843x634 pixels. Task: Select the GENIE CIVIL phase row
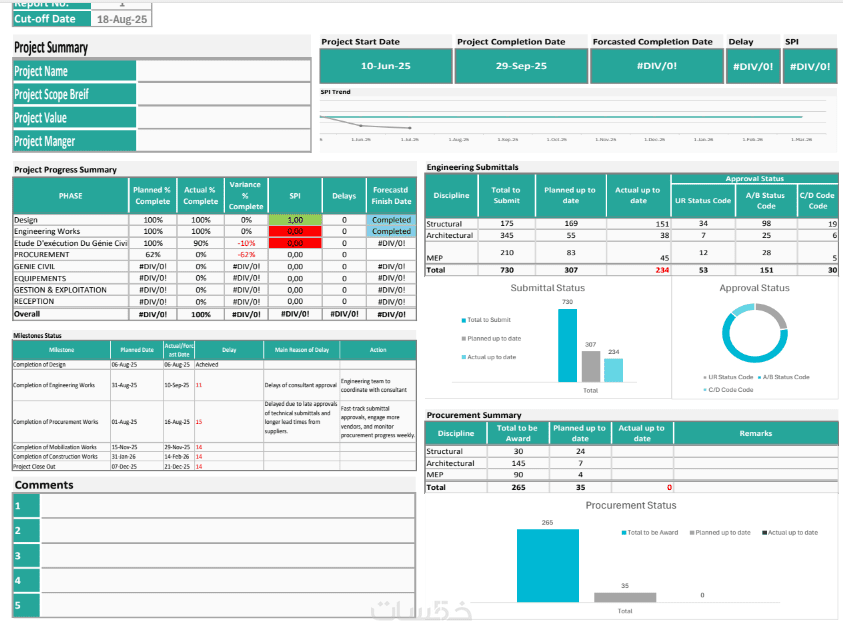click(215, 266)
